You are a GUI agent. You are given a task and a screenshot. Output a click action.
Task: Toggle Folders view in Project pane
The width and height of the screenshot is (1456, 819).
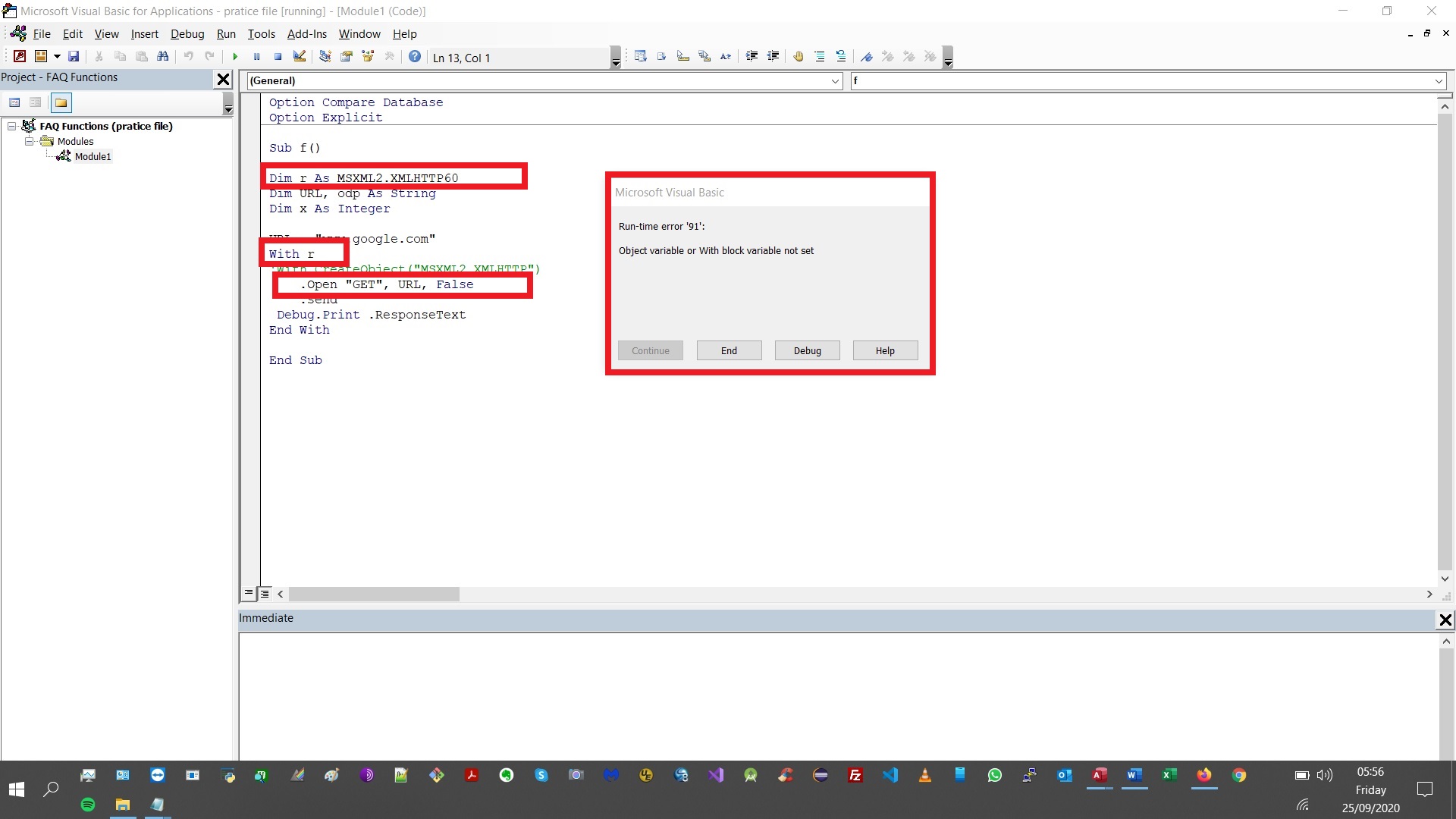(61, 102)
